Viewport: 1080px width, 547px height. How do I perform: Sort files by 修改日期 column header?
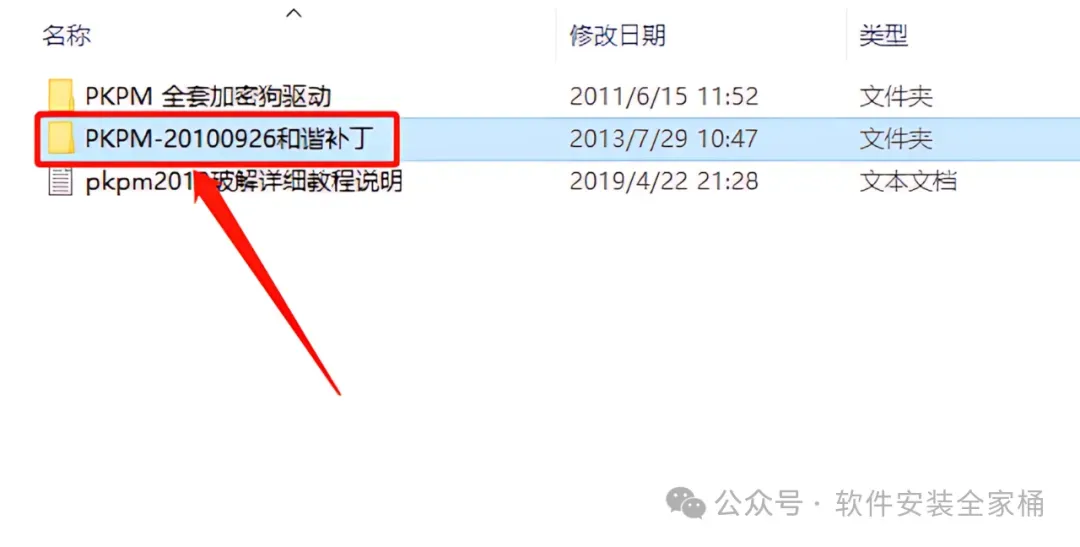point(618,36)
